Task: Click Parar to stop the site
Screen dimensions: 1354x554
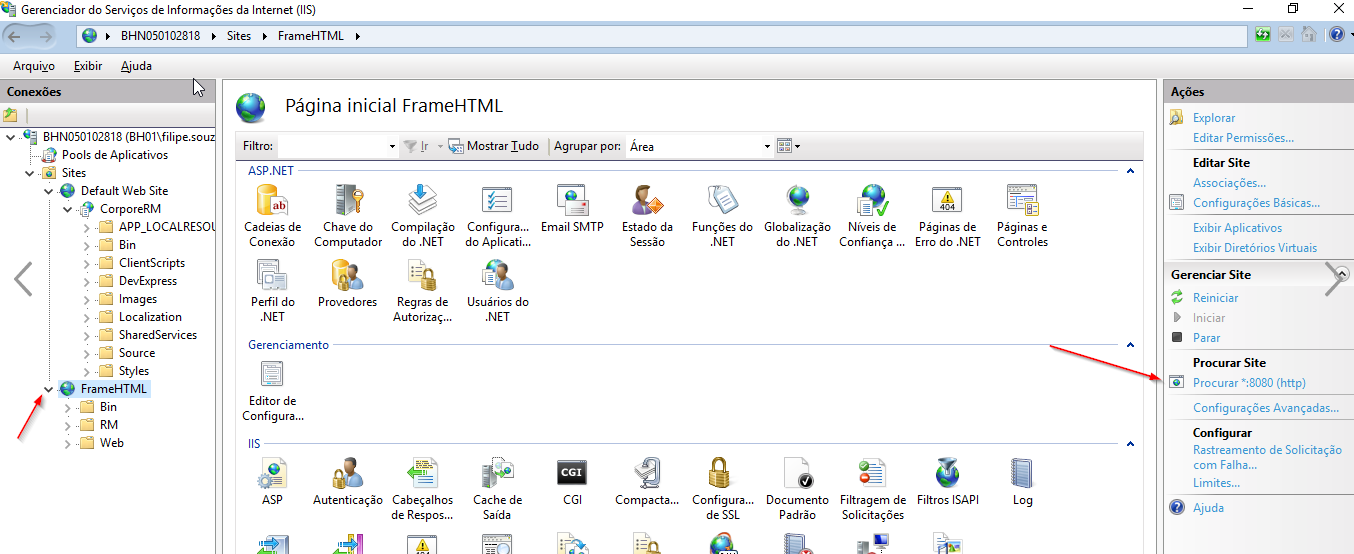Action: pyautogui.click(x=1206, y=338)
